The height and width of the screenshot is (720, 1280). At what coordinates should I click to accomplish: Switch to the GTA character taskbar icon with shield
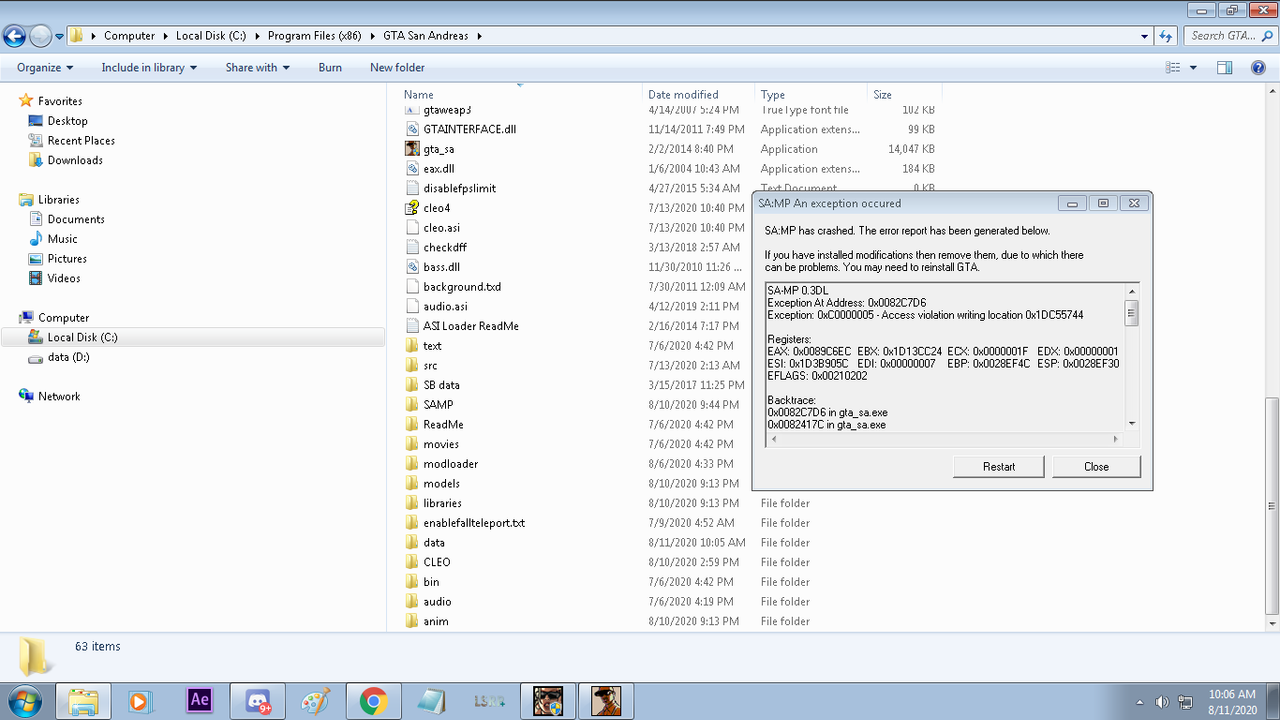tap(547, 701)
